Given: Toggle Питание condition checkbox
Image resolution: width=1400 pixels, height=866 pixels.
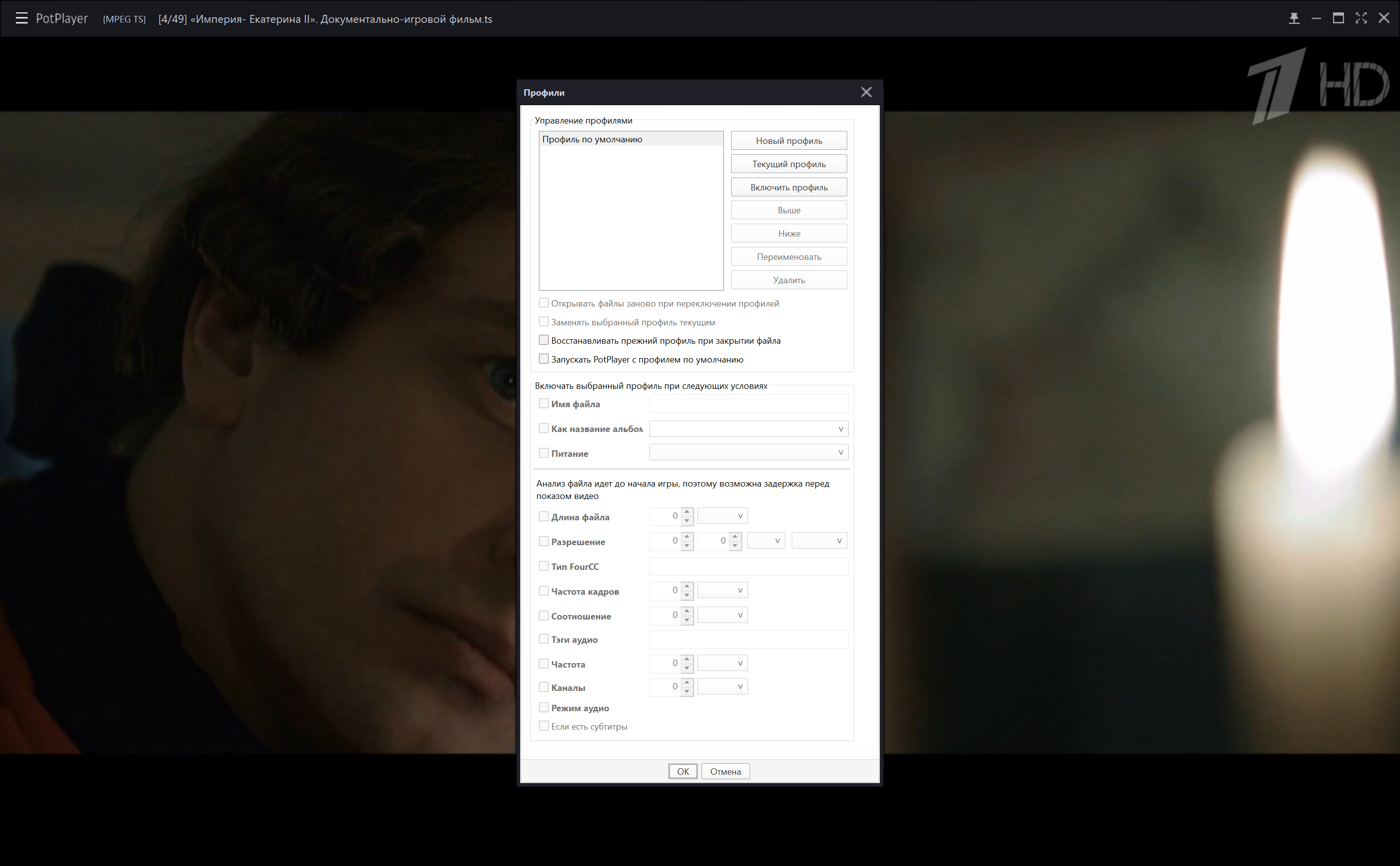Looking at the screenshot, I should (x=544, y=453).
